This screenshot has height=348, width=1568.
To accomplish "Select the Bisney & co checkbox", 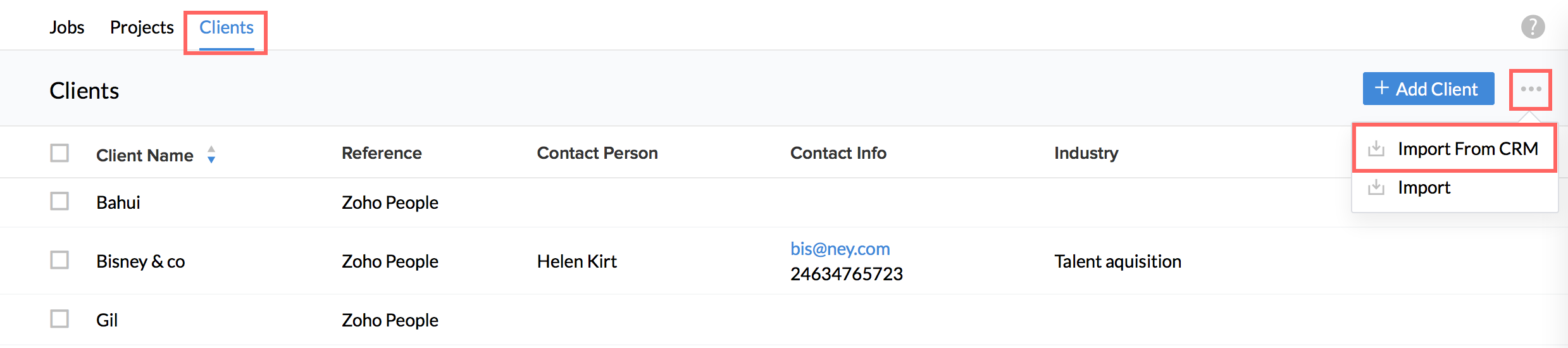I will tap(59, 260).
